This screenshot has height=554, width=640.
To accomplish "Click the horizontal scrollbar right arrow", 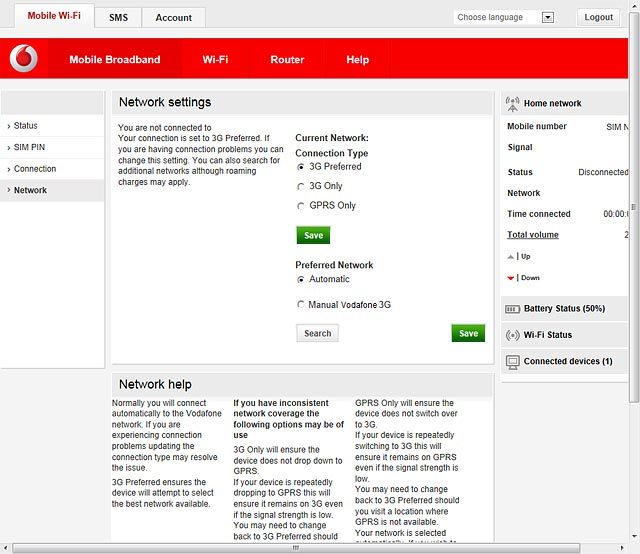I will tap(622, 548).
